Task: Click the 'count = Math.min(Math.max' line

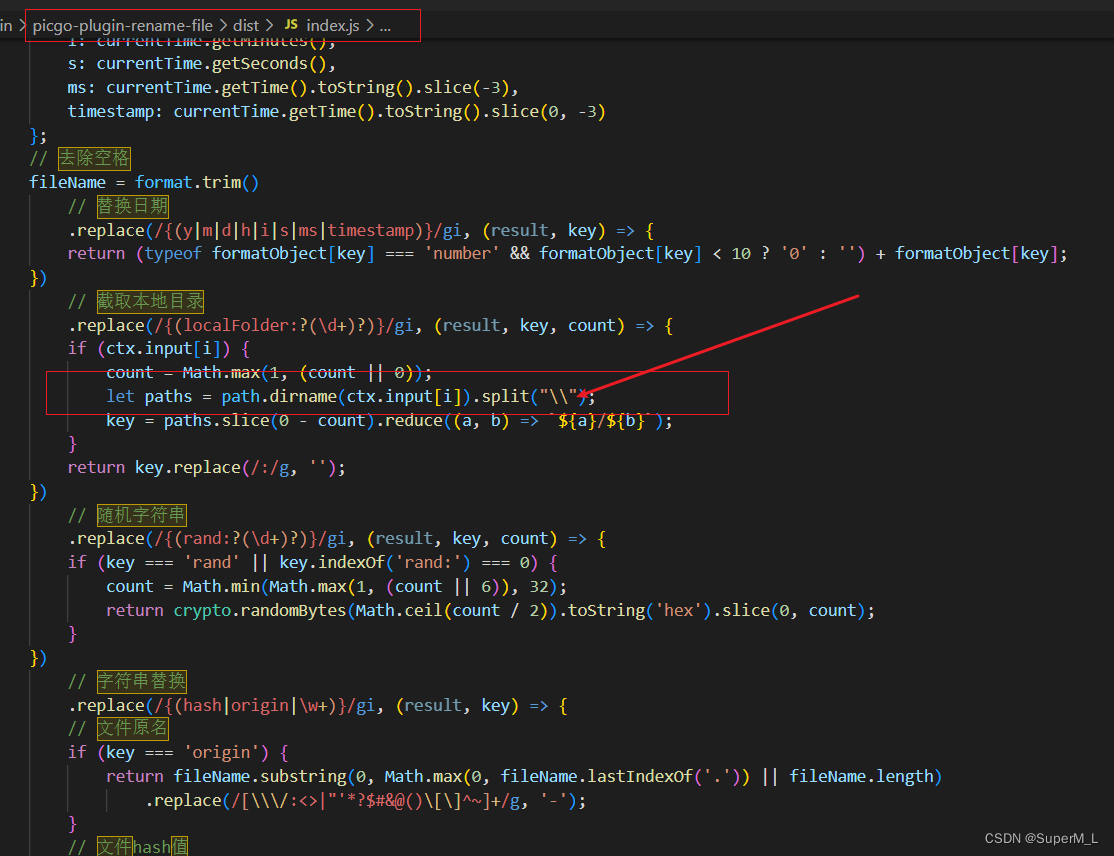Action: click(336, 587)
